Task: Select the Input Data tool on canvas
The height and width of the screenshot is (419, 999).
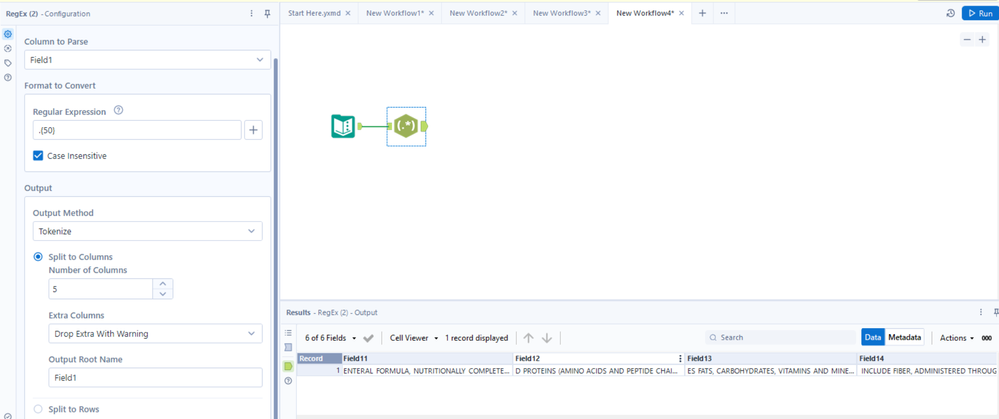Action: (343, 126)
